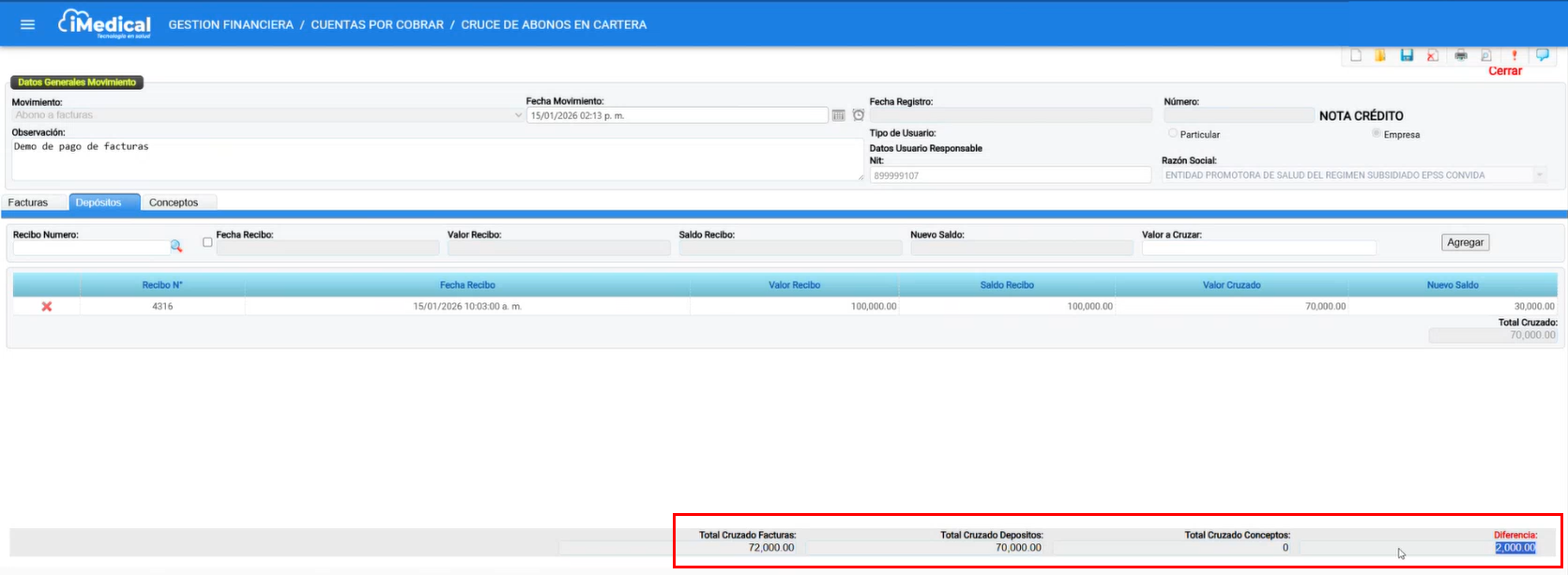Viewport: 1568px width, 575px height.
Task: Switch to the Facturas tab
Action: tap(28, 203)
